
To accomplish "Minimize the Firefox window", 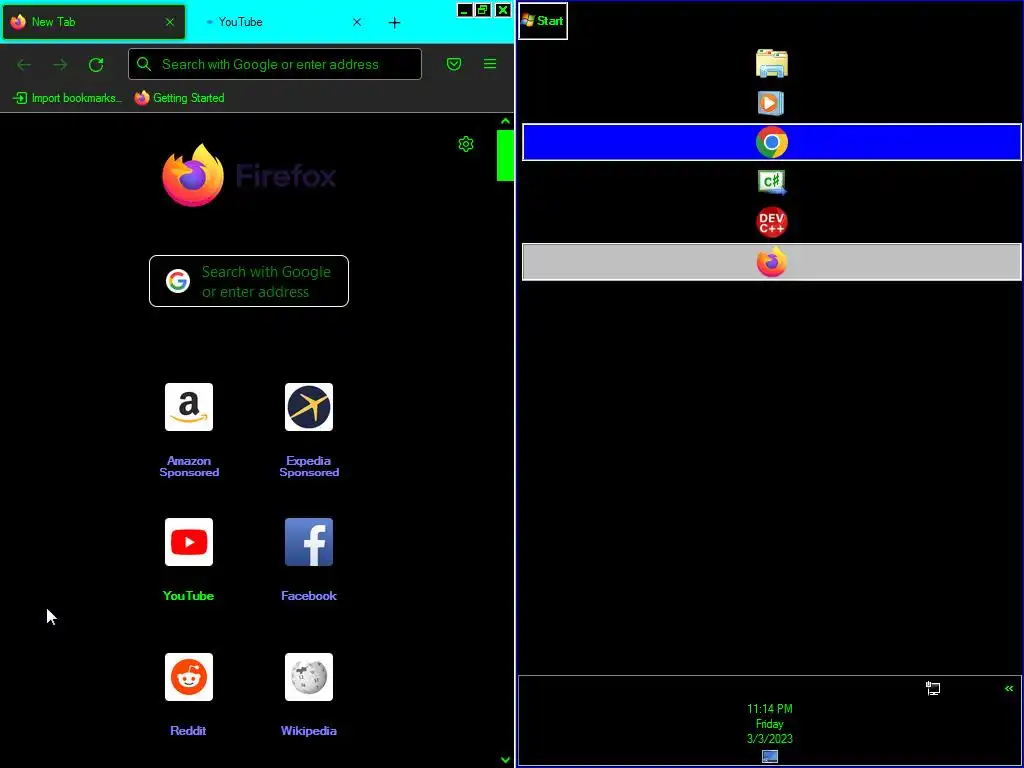I will coord(464,10).
